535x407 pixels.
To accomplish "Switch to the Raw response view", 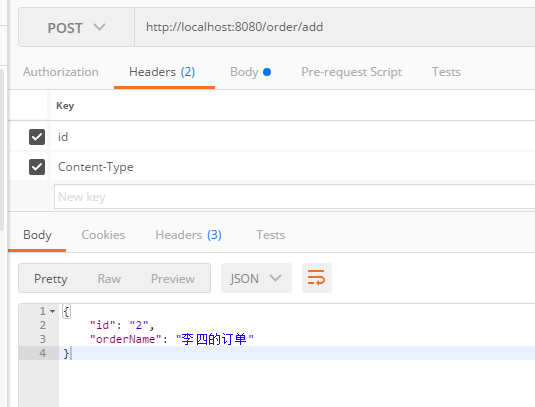I will [x=109, y=279].
